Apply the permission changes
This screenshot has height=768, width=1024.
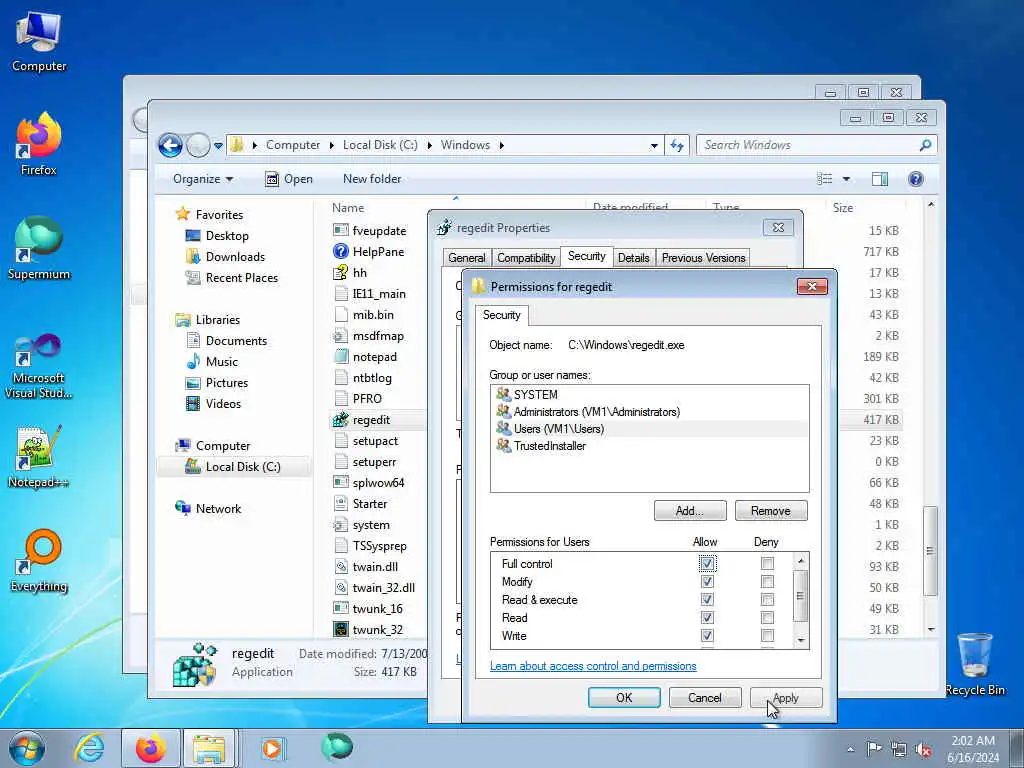(x=786, y=697)
